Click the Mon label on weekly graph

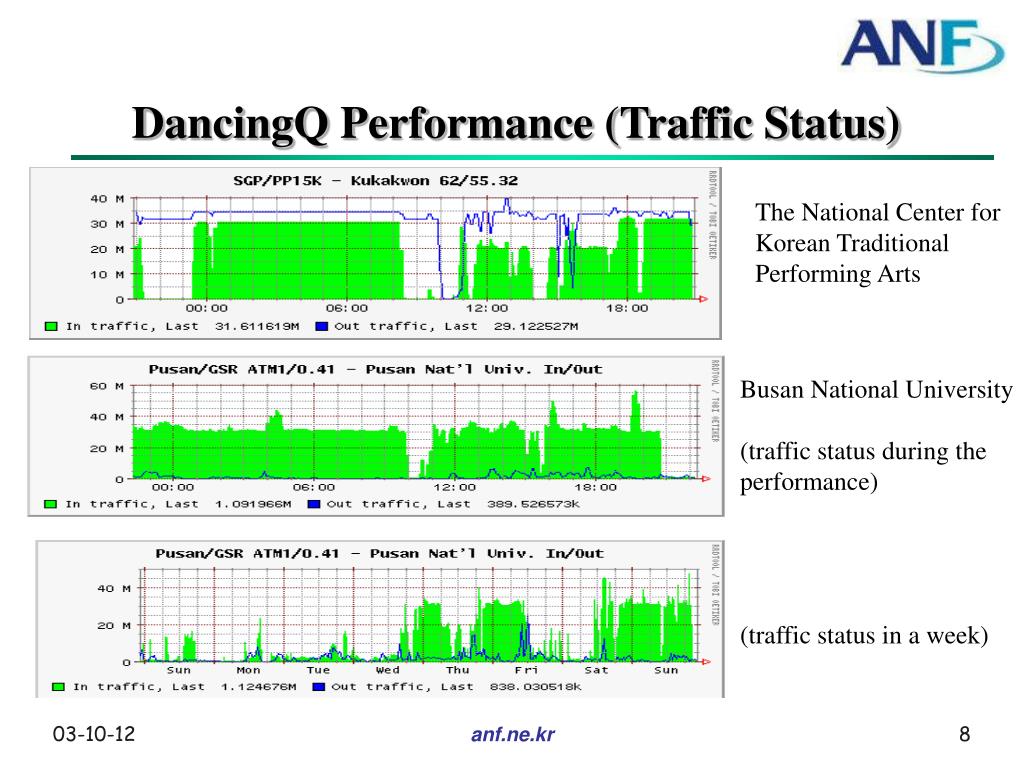click(x=248, y=670)
